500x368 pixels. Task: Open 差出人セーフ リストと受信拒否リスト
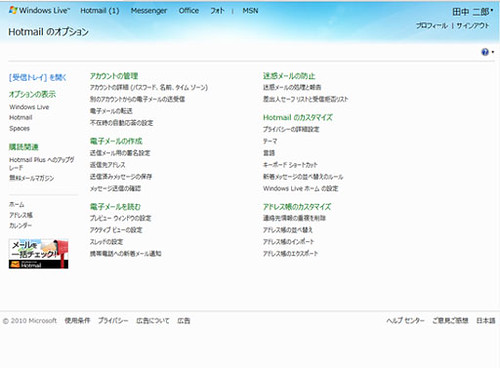click(306, 99)
